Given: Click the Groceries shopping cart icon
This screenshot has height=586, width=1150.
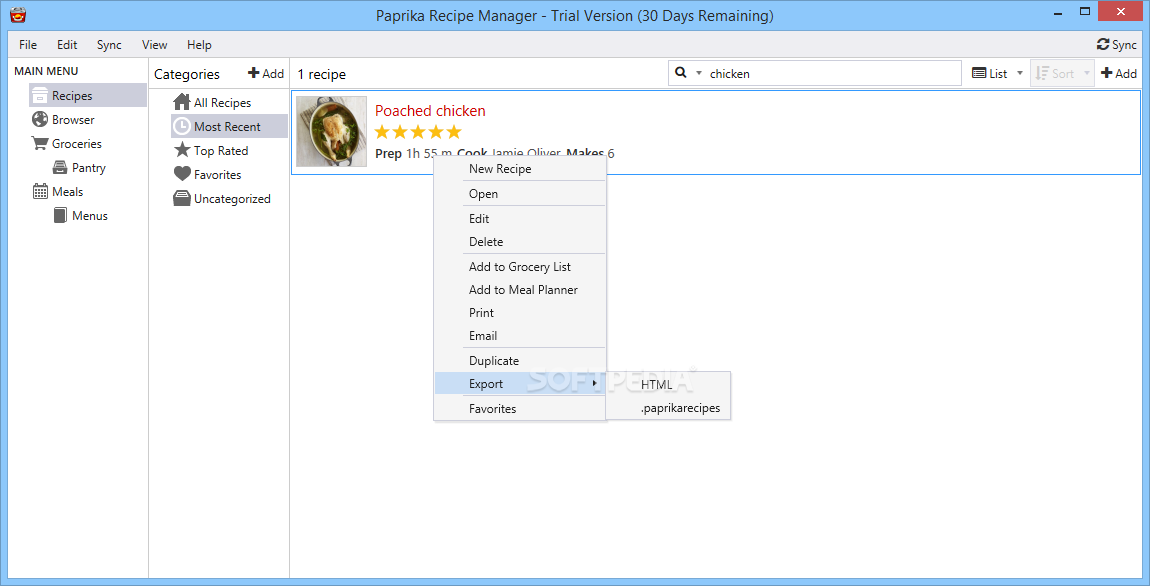Looking at the screenshot, I should tap(40, 144).
